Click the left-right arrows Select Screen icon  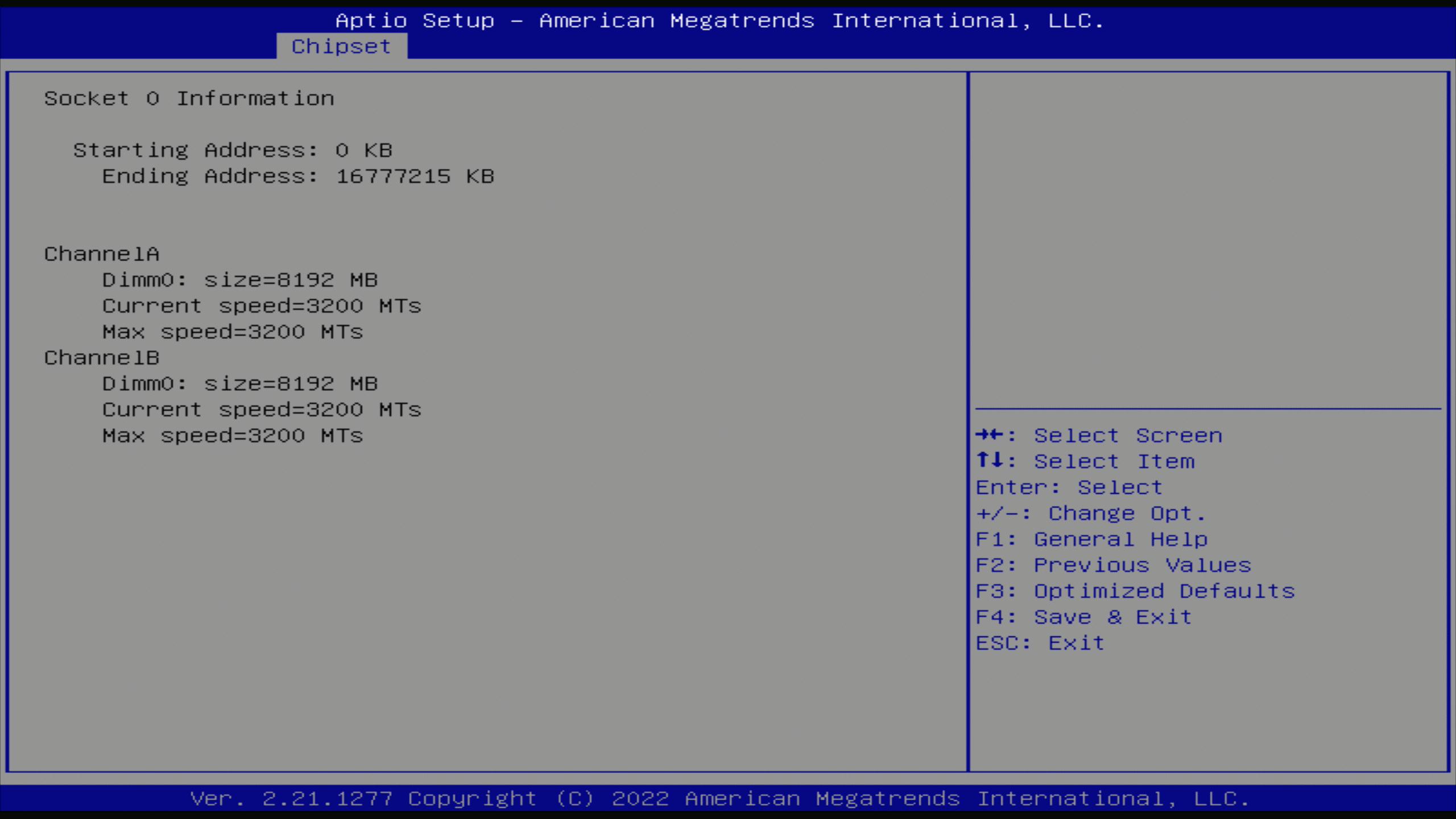[990, 435]
